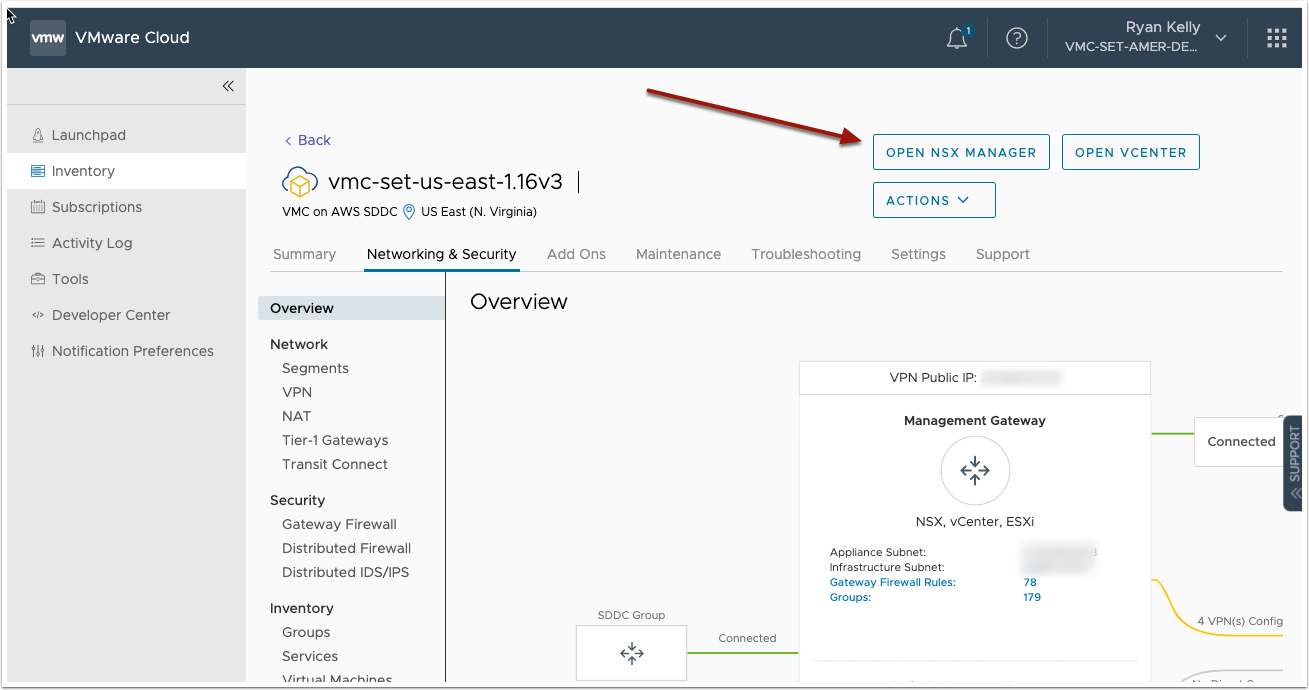The width and height of the screenshot is (1309, 690).
Task: Open the Troubleshooting tab
Action: 806,254
